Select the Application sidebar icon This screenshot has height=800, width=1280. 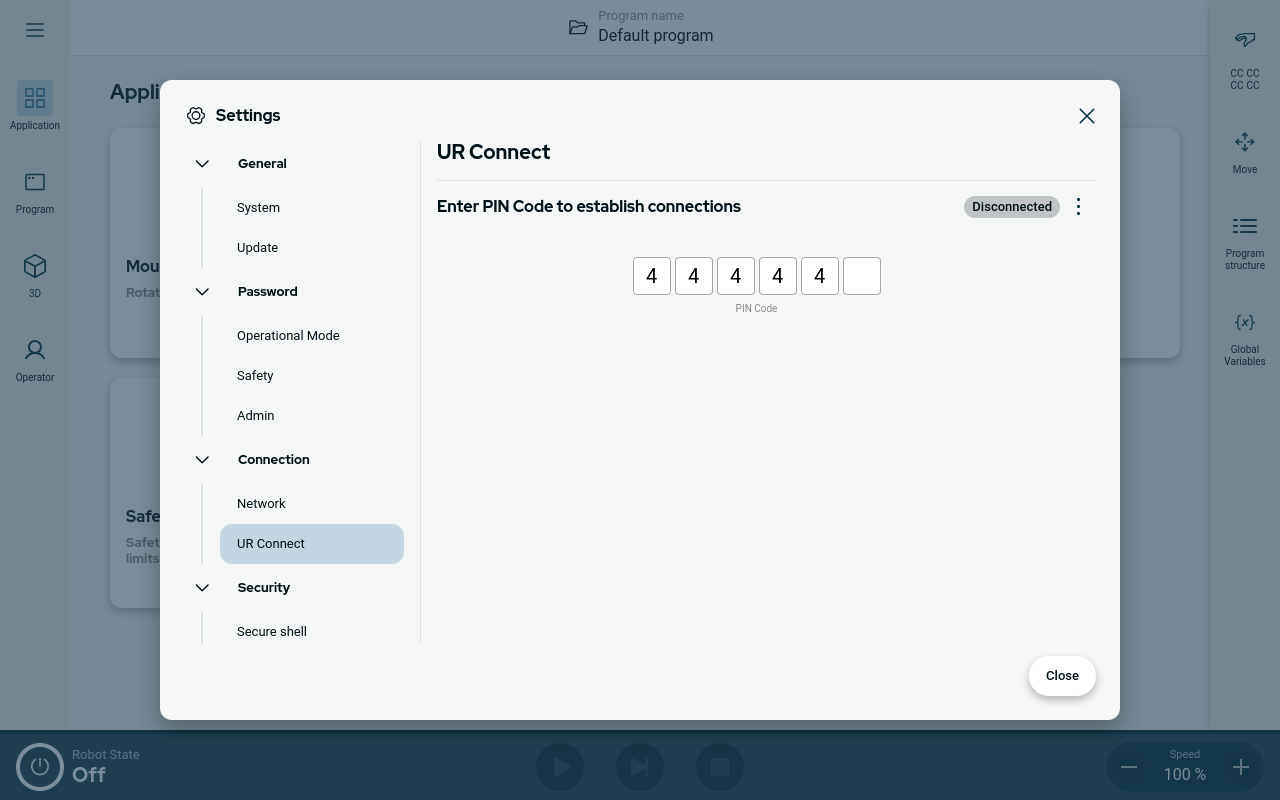click(34, 106)
